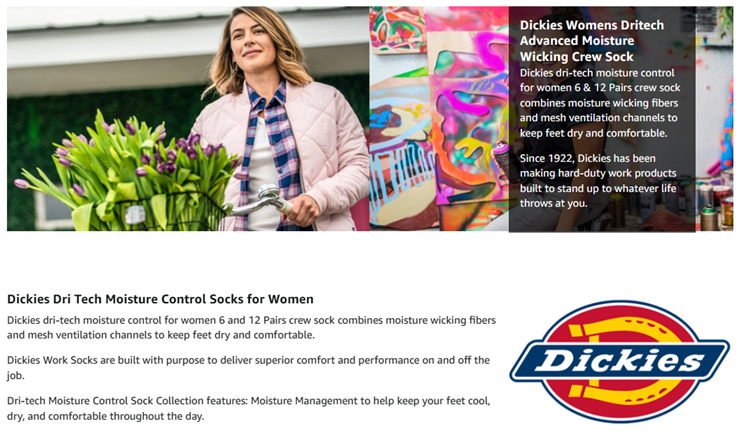Click the colorful graffiti artwork panel
The width and height of the screenshot is (739, 440).
pos(439,119)
